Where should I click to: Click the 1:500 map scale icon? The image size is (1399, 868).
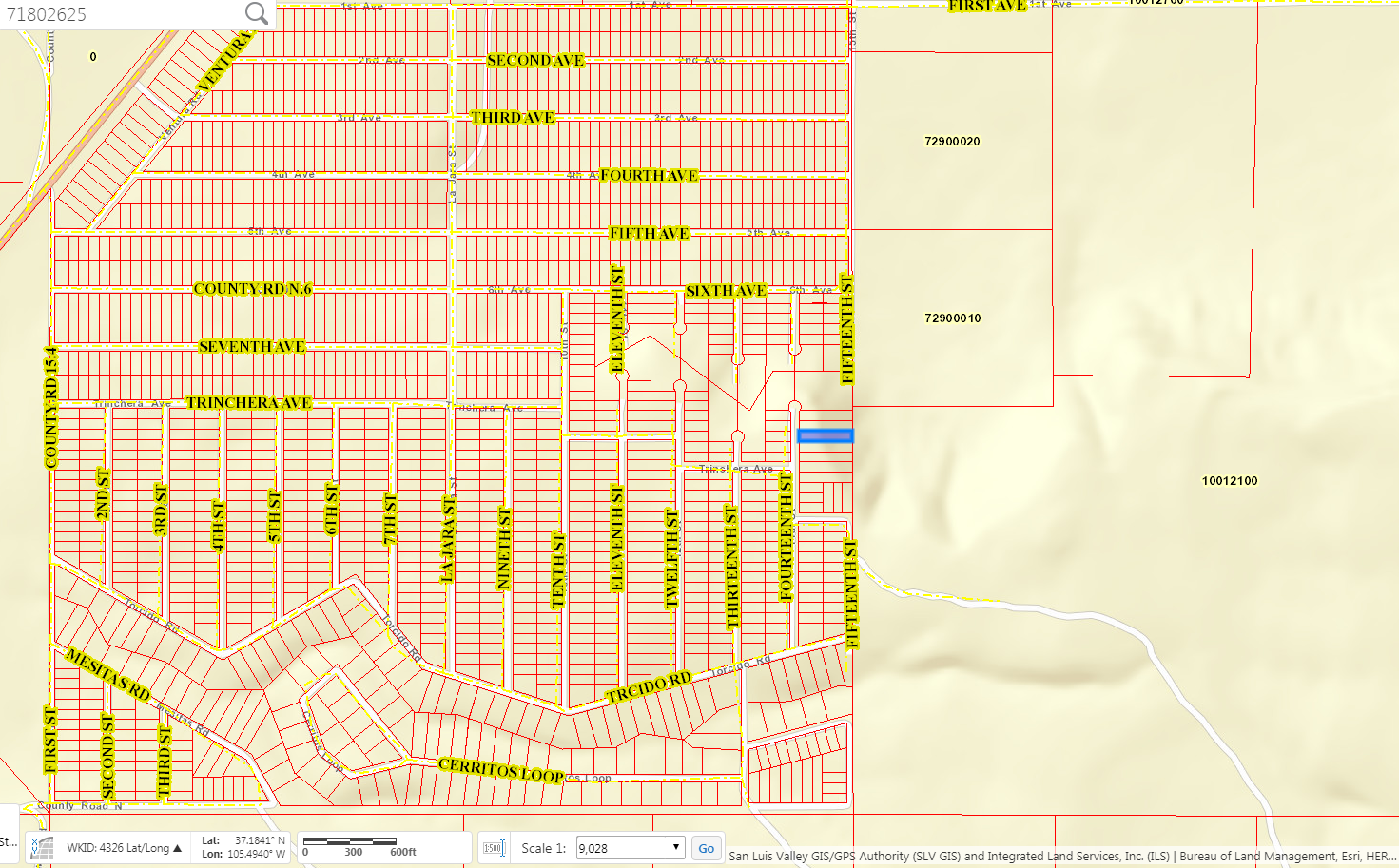coord(494,848)
